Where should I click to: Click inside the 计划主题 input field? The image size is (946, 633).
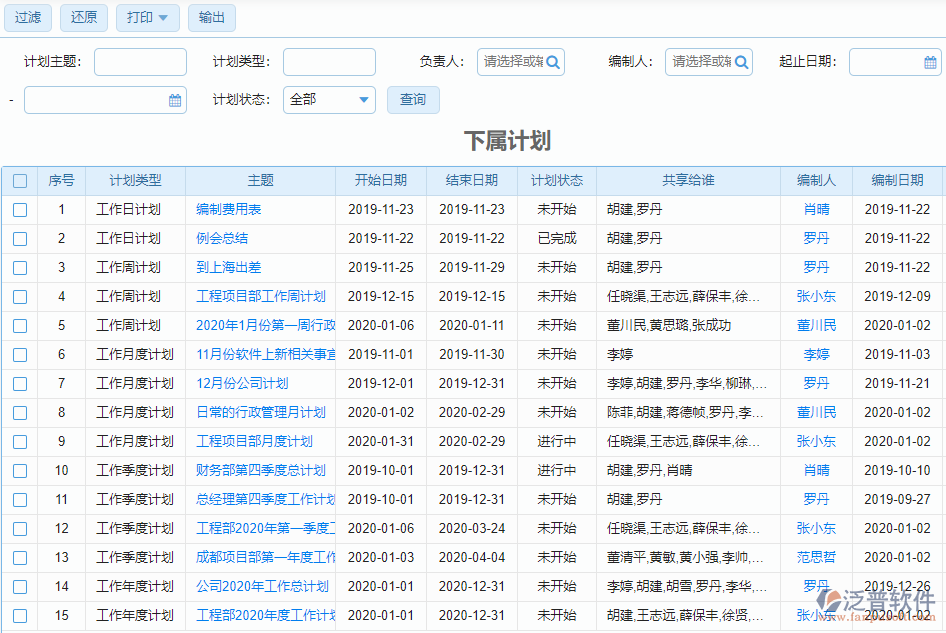pyautogui.click(x=140, y=61)
